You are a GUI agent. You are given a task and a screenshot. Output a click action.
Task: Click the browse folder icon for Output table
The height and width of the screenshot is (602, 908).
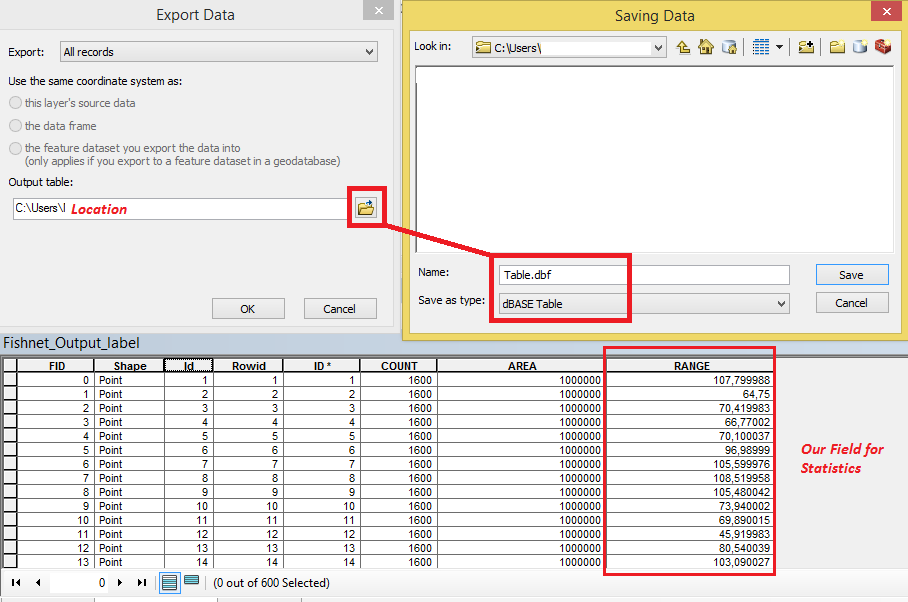(366, 207)
